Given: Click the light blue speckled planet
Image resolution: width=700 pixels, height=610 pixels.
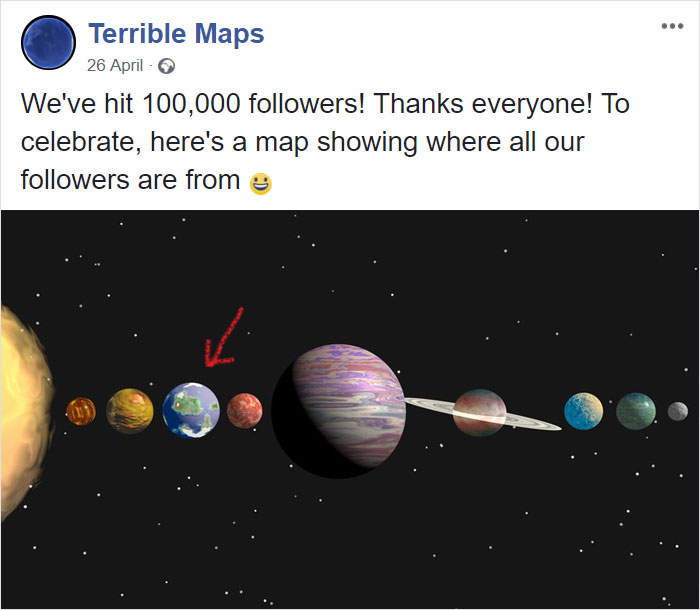Looking at the screenshot, I should click(x=583, y=411).
